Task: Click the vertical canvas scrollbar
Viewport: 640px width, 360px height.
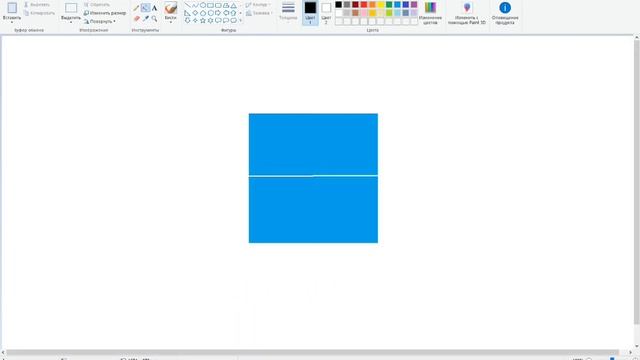Action: click(x=637, y=183)
